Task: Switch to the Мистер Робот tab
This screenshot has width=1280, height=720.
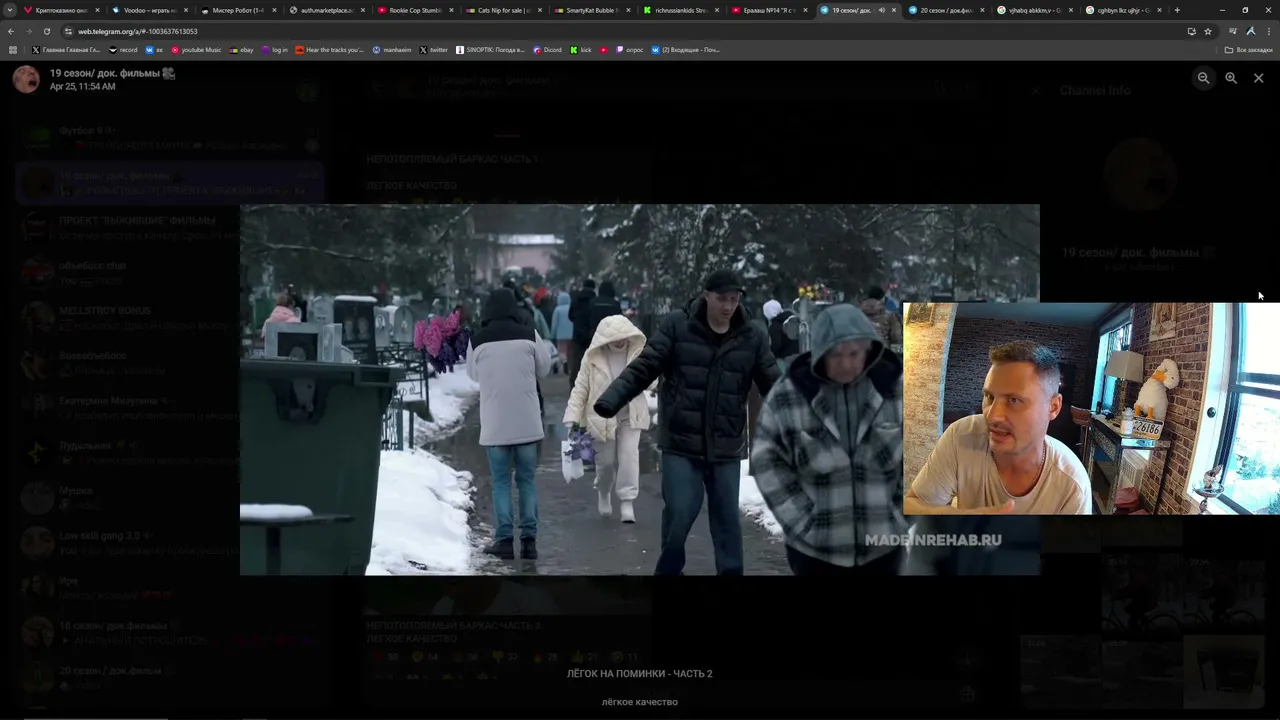Action: (x=238, y=10)
